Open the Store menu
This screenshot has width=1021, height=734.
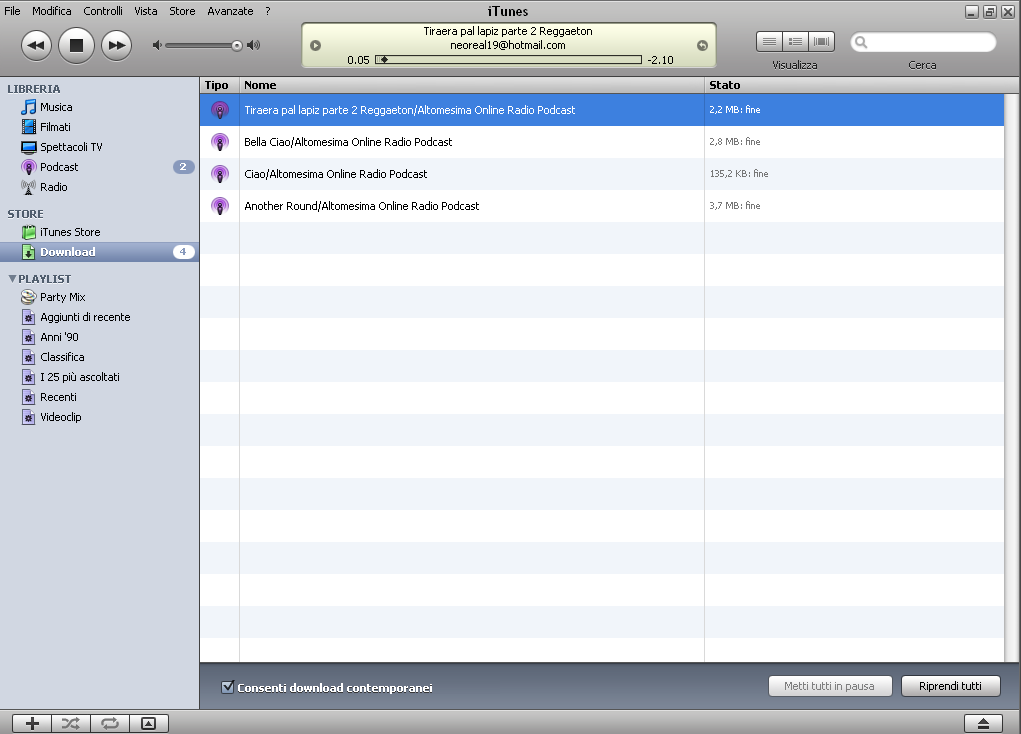[182, 11]
